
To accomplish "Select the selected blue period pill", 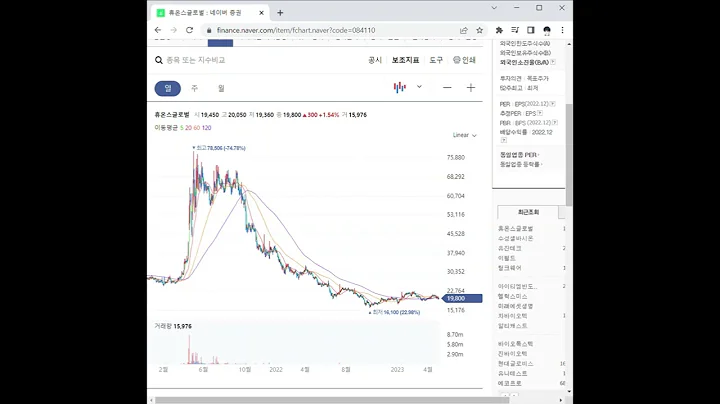I will [168, 88].
